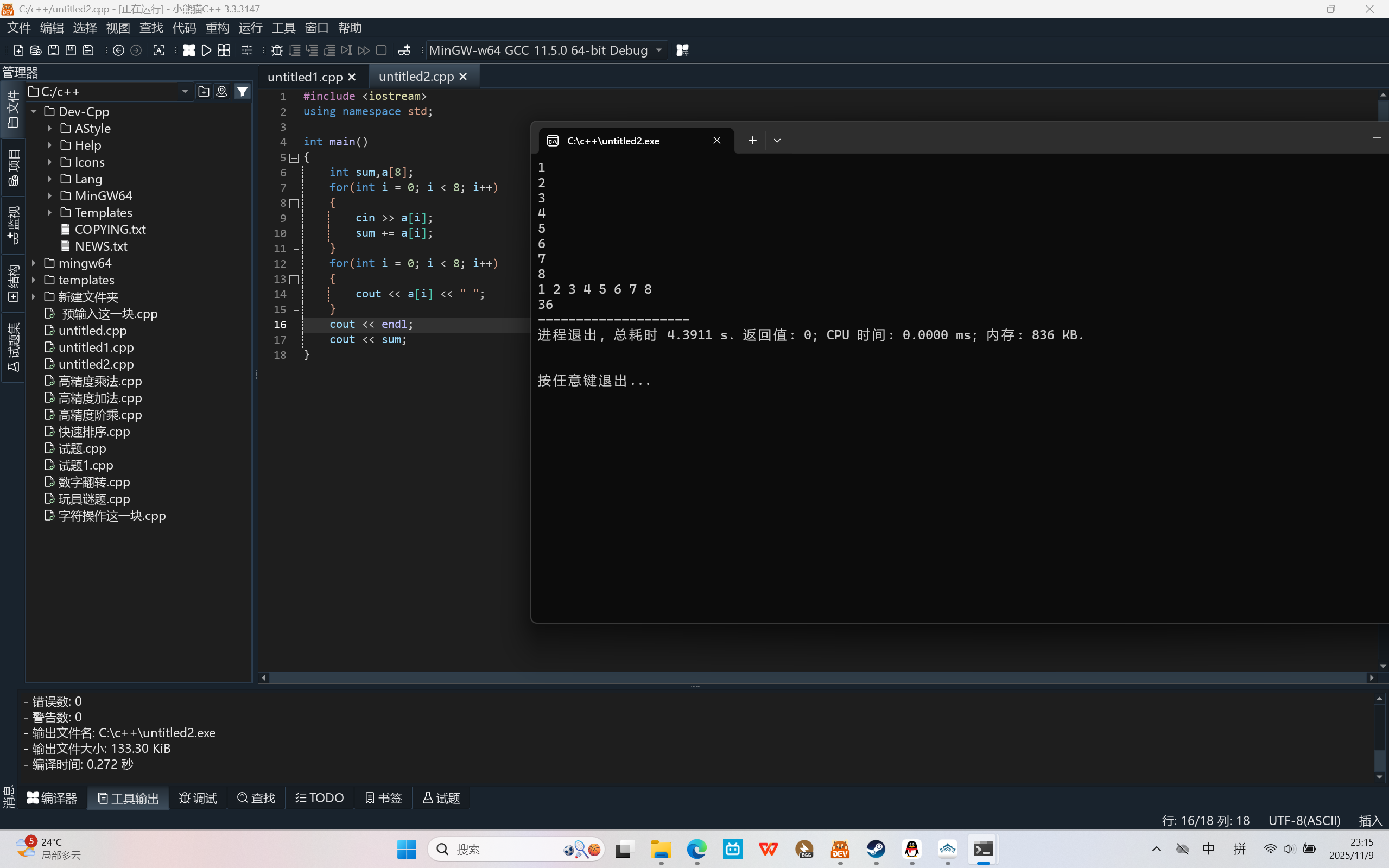1389x868 pixels.
Task: Click the back navigation arrow icon
Action: pos(118,50)
